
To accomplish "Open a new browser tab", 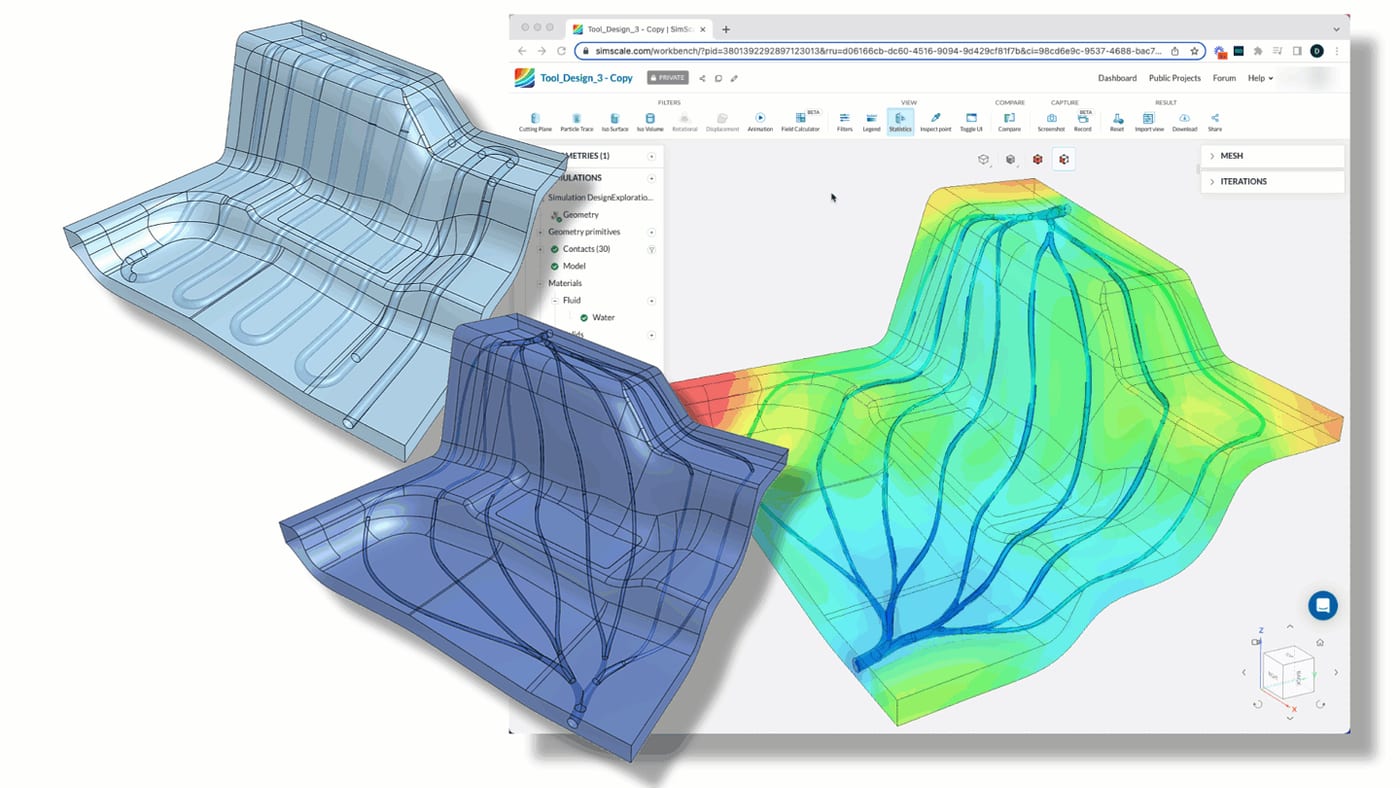I will pyautogui.click(x=726, y=29).
